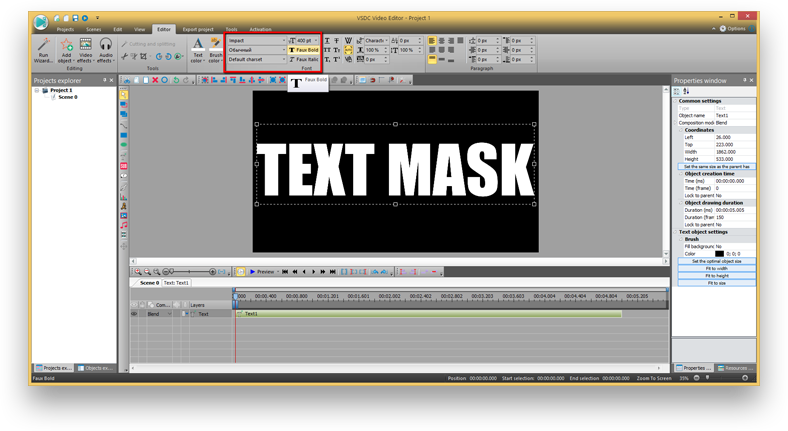Collapse the Project 1 tree node
788x431 pixels.
[x=37, y=90]
